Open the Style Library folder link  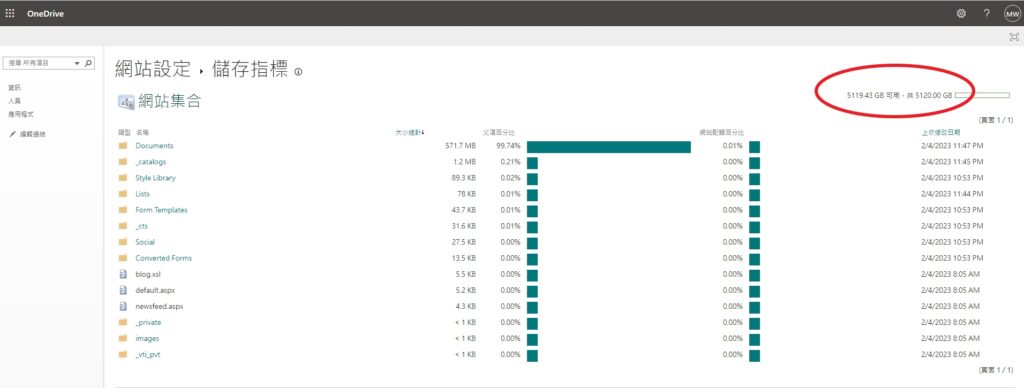(155, 178)
